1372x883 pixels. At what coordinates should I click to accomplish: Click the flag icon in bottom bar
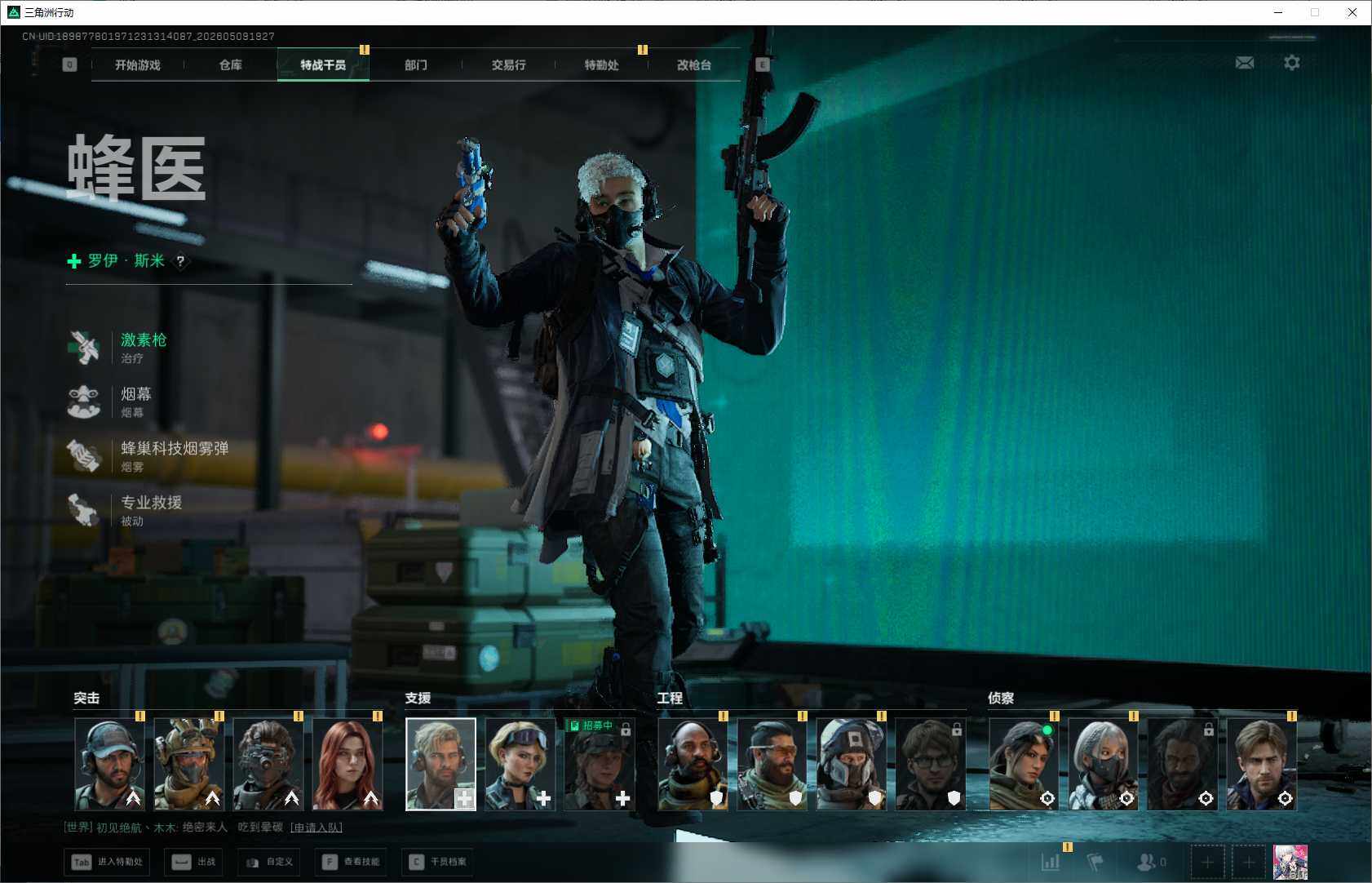(1095, 862)
